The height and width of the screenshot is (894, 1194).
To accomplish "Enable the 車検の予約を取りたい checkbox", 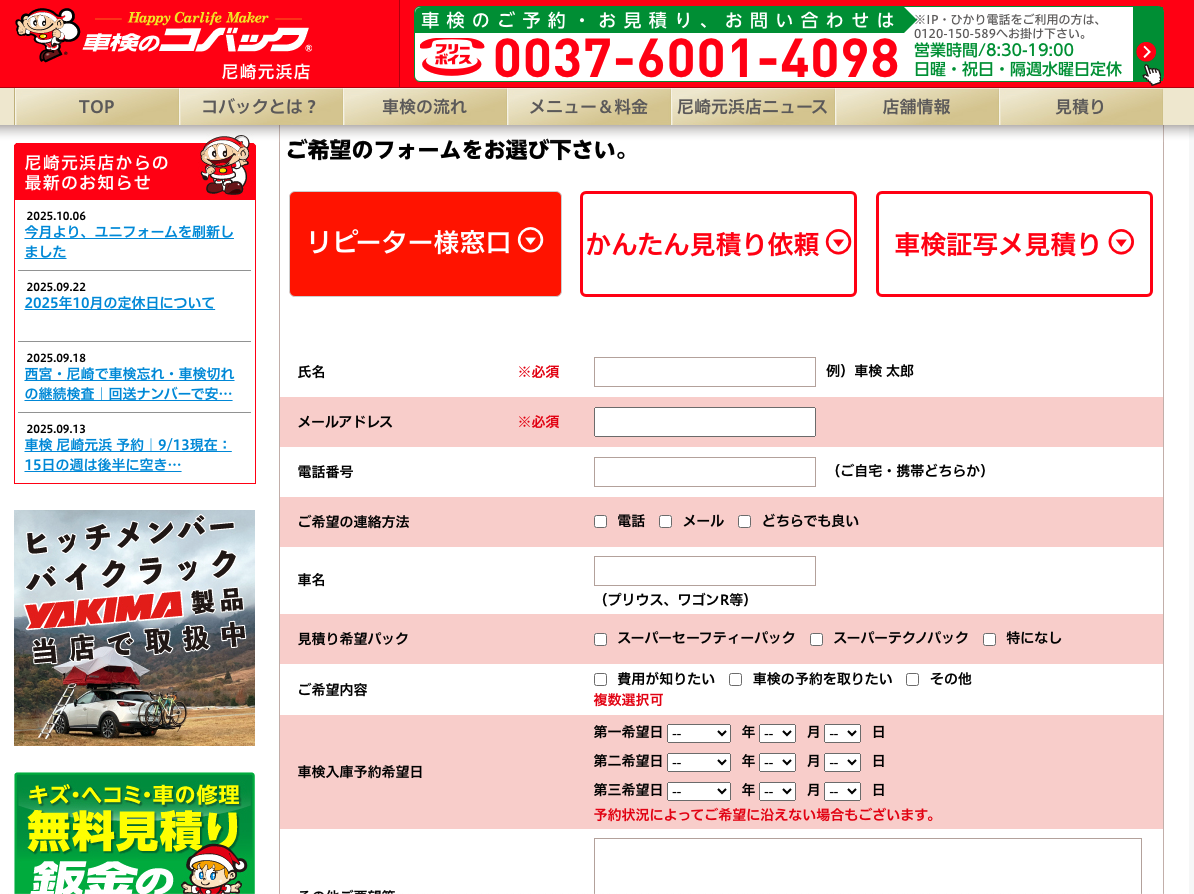I will 735,680.
